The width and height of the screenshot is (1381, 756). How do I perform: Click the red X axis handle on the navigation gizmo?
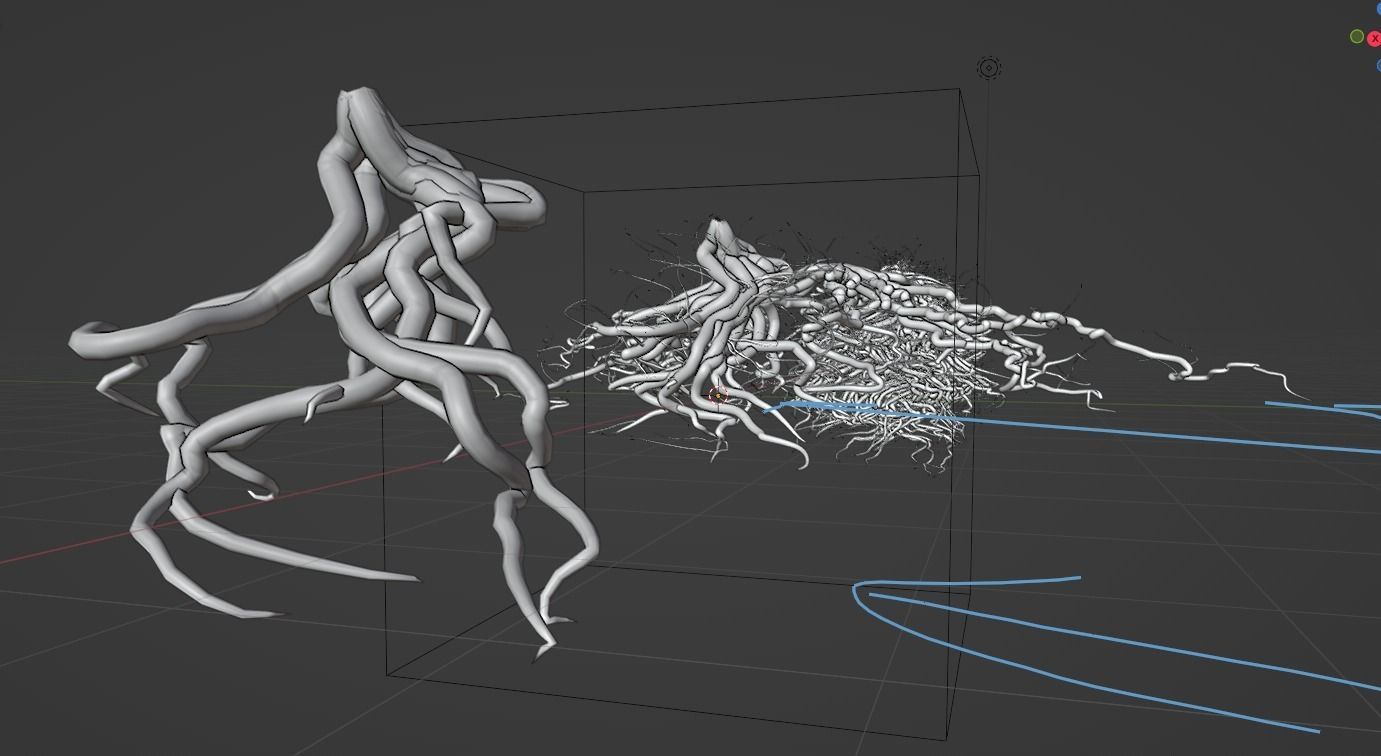pos(1373,35)
